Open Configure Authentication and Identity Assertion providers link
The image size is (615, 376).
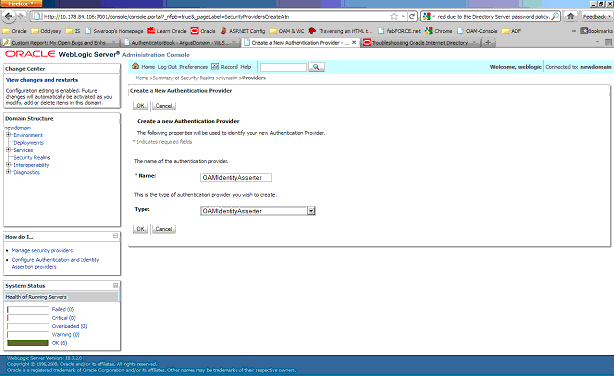click(55, 263)
